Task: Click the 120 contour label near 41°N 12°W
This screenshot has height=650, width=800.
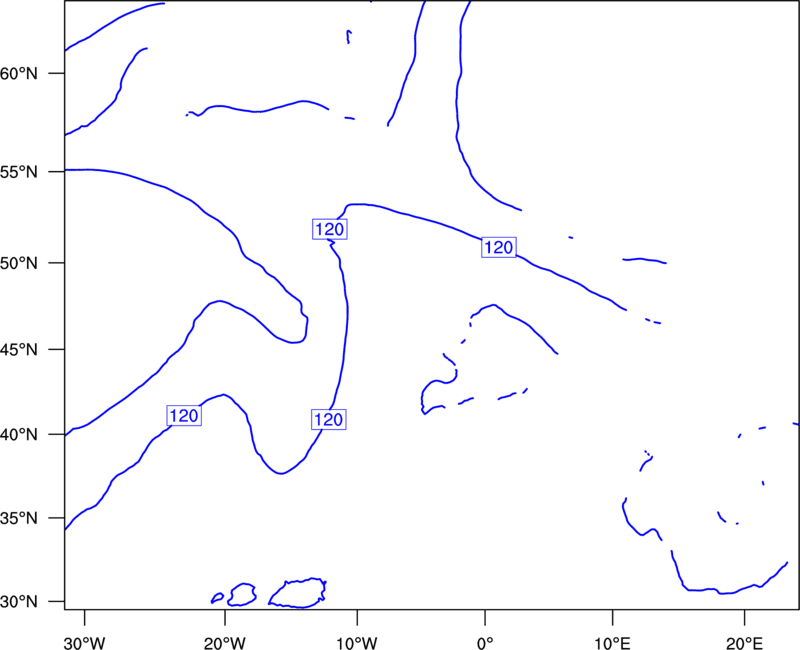Action: click(x=329, y=419)
